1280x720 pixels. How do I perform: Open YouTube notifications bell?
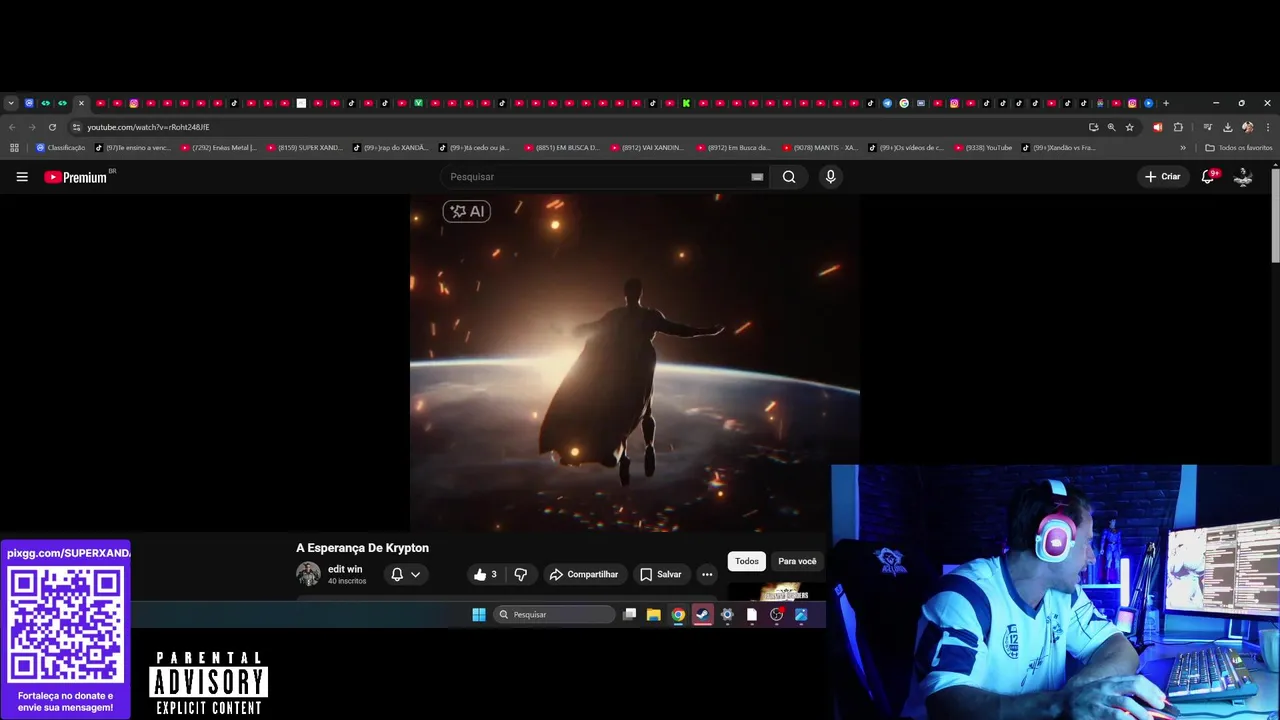click(1208, 177)
